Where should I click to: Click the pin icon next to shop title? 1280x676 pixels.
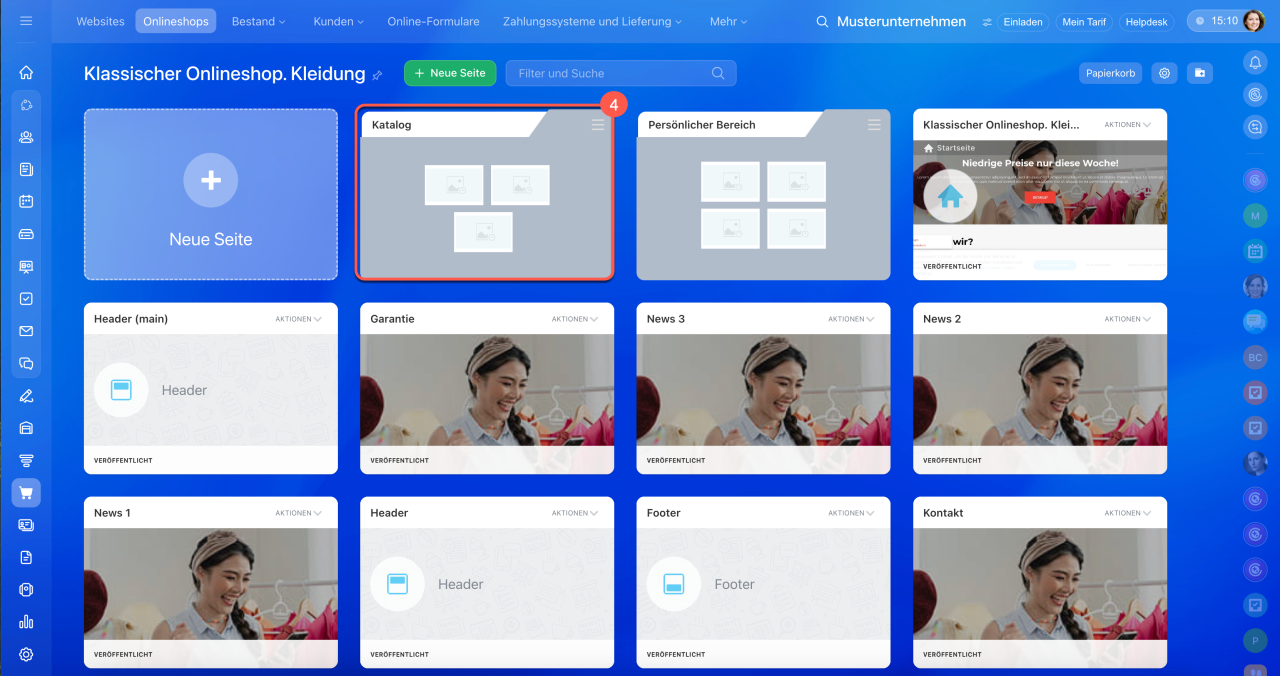pos(377,75)
